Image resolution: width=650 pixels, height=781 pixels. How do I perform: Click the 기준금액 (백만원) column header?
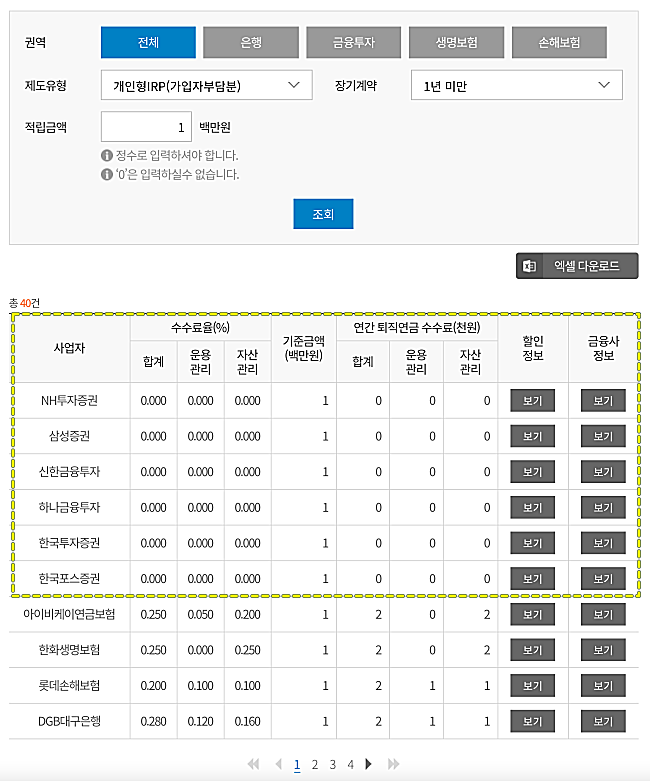[304, 348]
